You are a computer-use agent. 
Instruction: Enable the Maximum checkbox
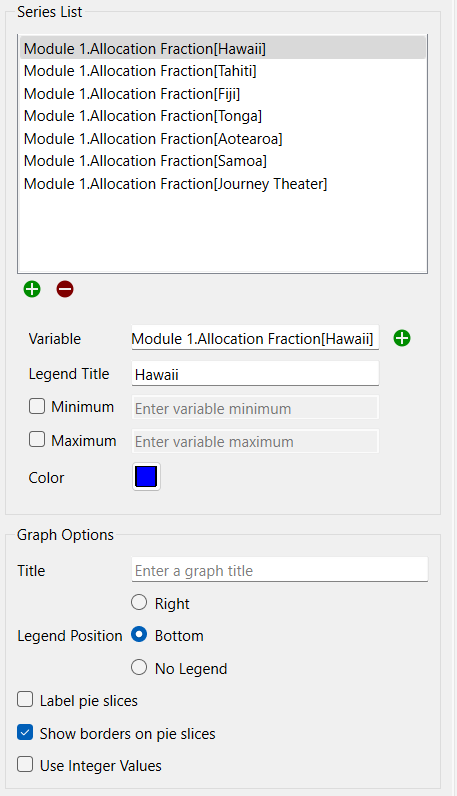point(37,440)
